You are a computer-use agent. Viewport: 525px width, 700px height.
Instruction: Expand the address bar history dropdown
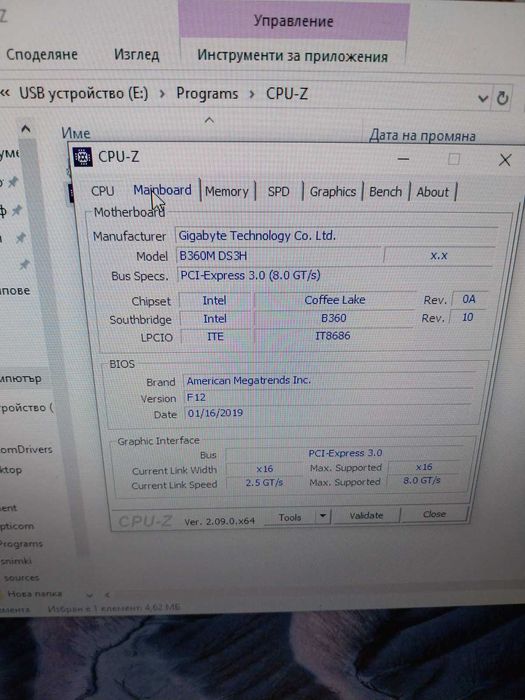tap(483, 98)
